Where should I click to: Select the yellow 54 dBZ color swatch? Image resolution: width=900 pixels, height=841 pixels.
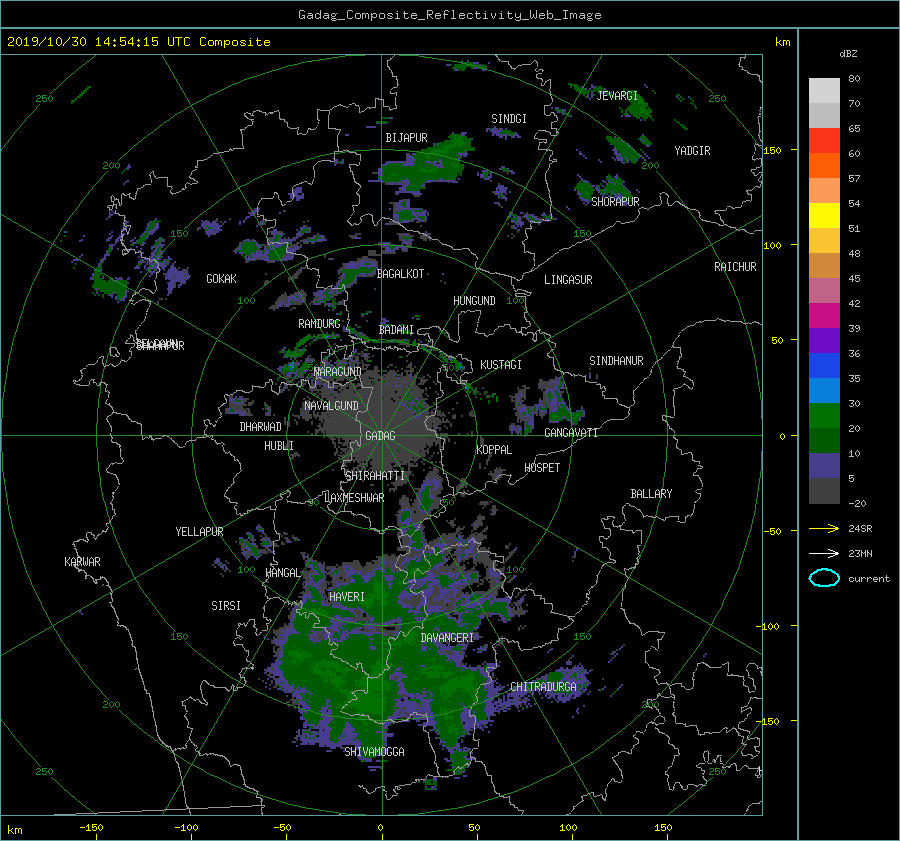pyautogui.click(x=824, y=215)
